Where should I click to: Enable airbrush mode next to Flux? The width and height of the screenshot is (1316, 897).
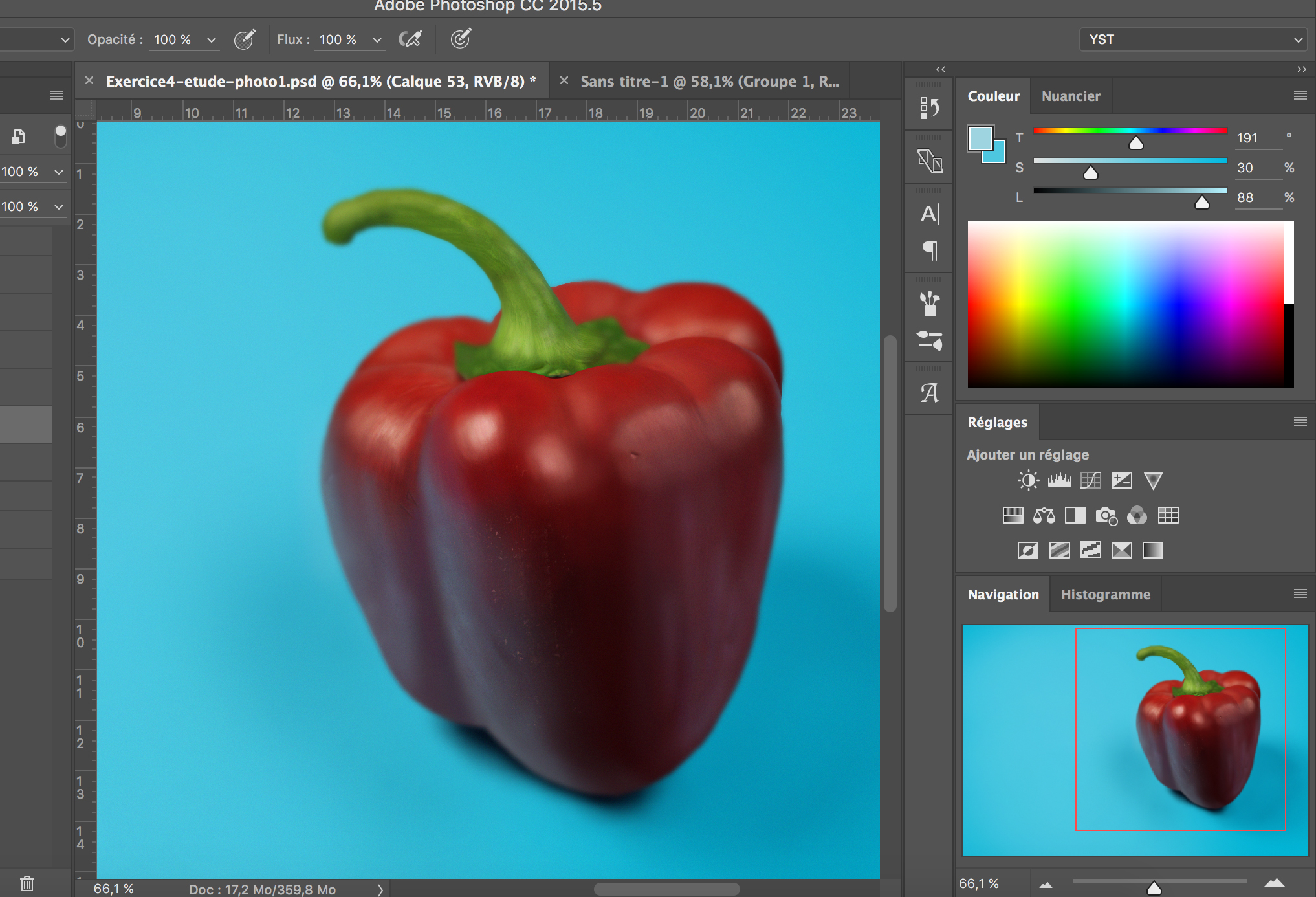coord(410,39)
